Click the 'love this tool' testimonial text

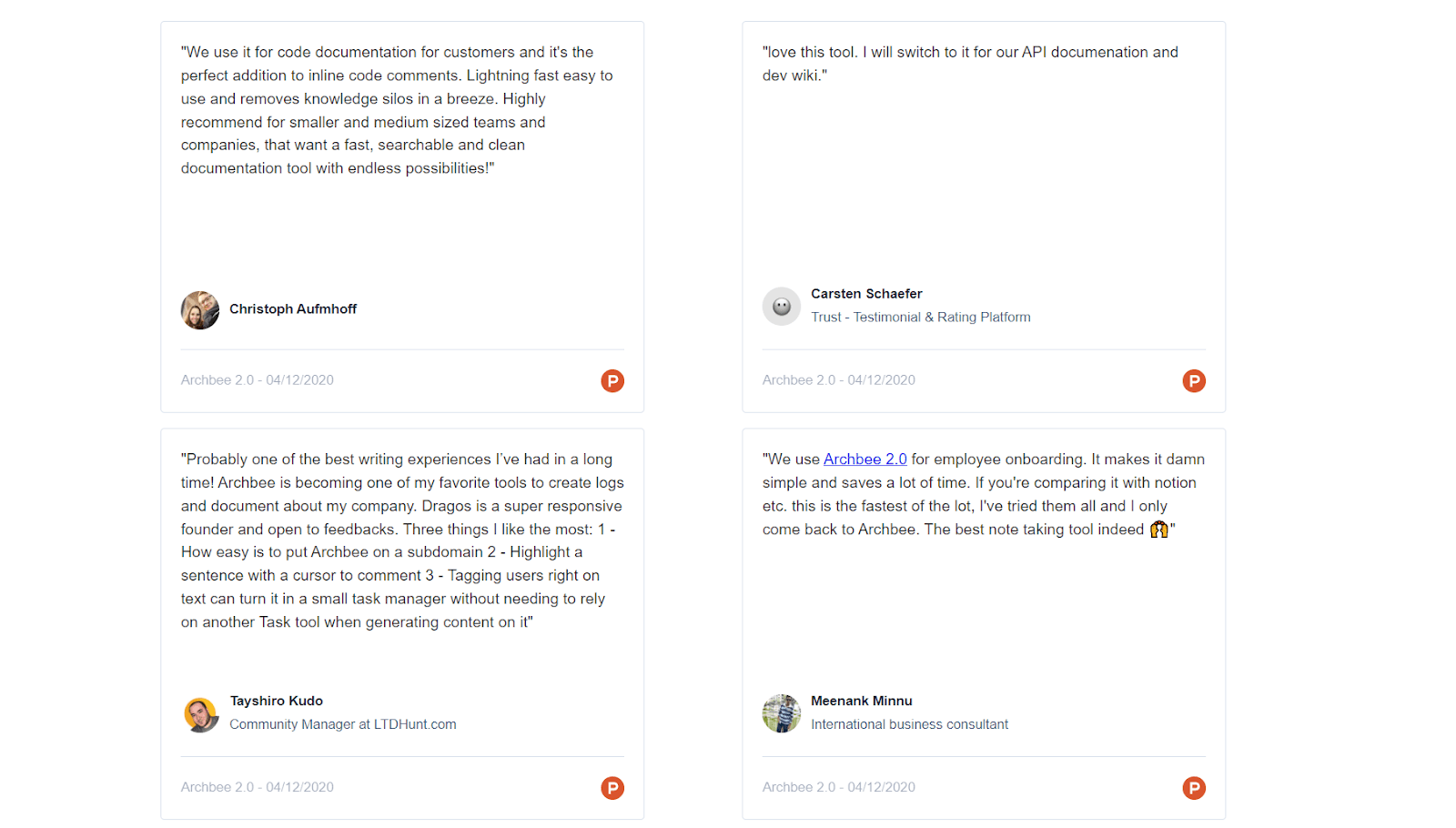pos(969,64)
